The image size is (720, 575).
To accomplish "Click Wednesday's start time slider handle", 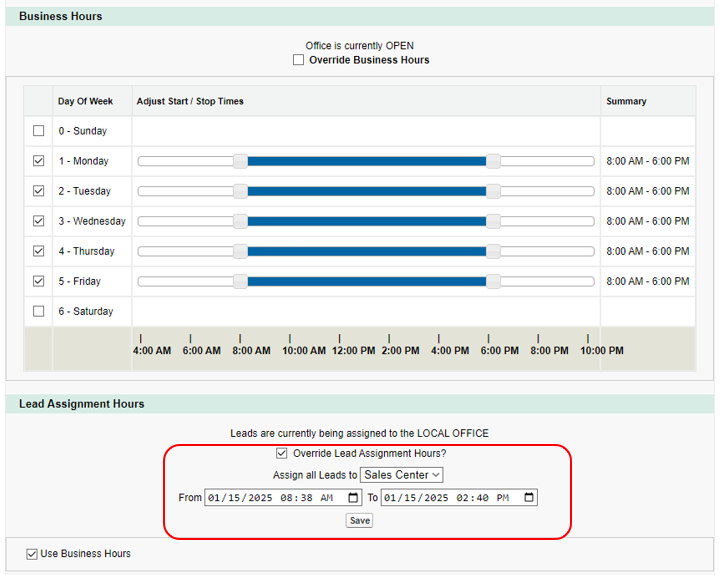I will [240, 221].
